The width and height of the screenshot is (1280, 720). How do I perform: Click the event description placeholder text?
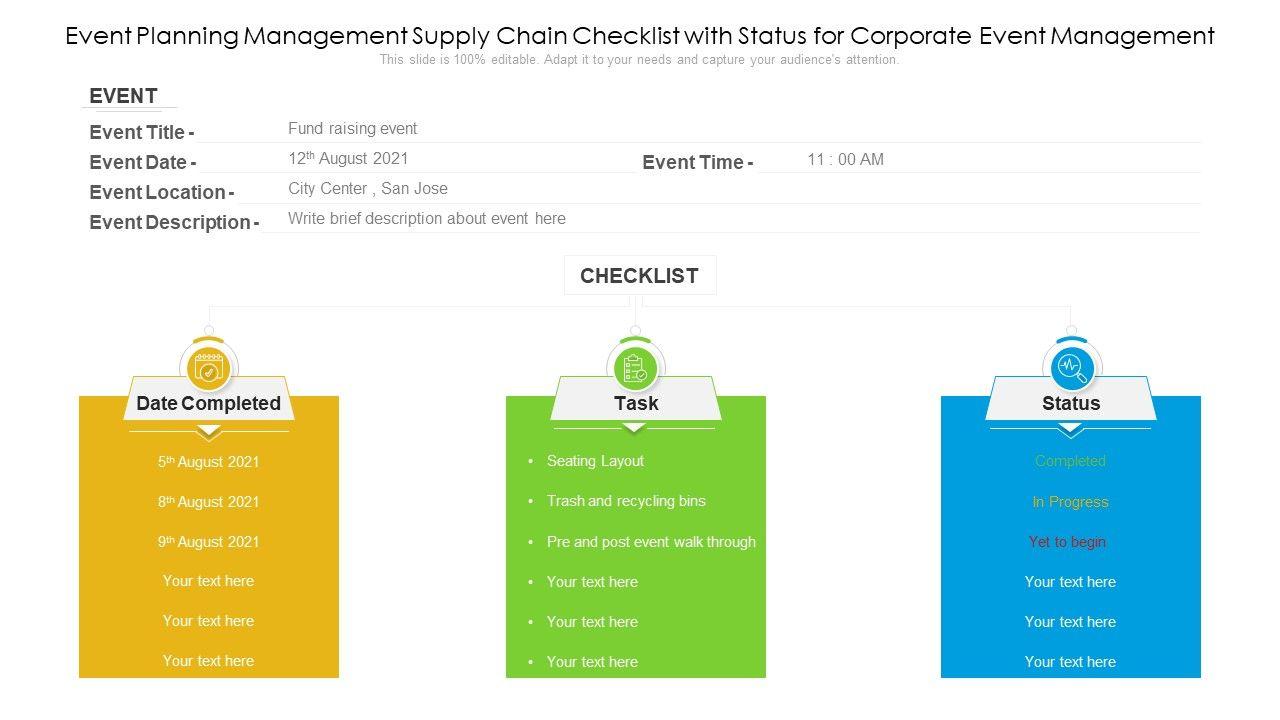point(427,219)
